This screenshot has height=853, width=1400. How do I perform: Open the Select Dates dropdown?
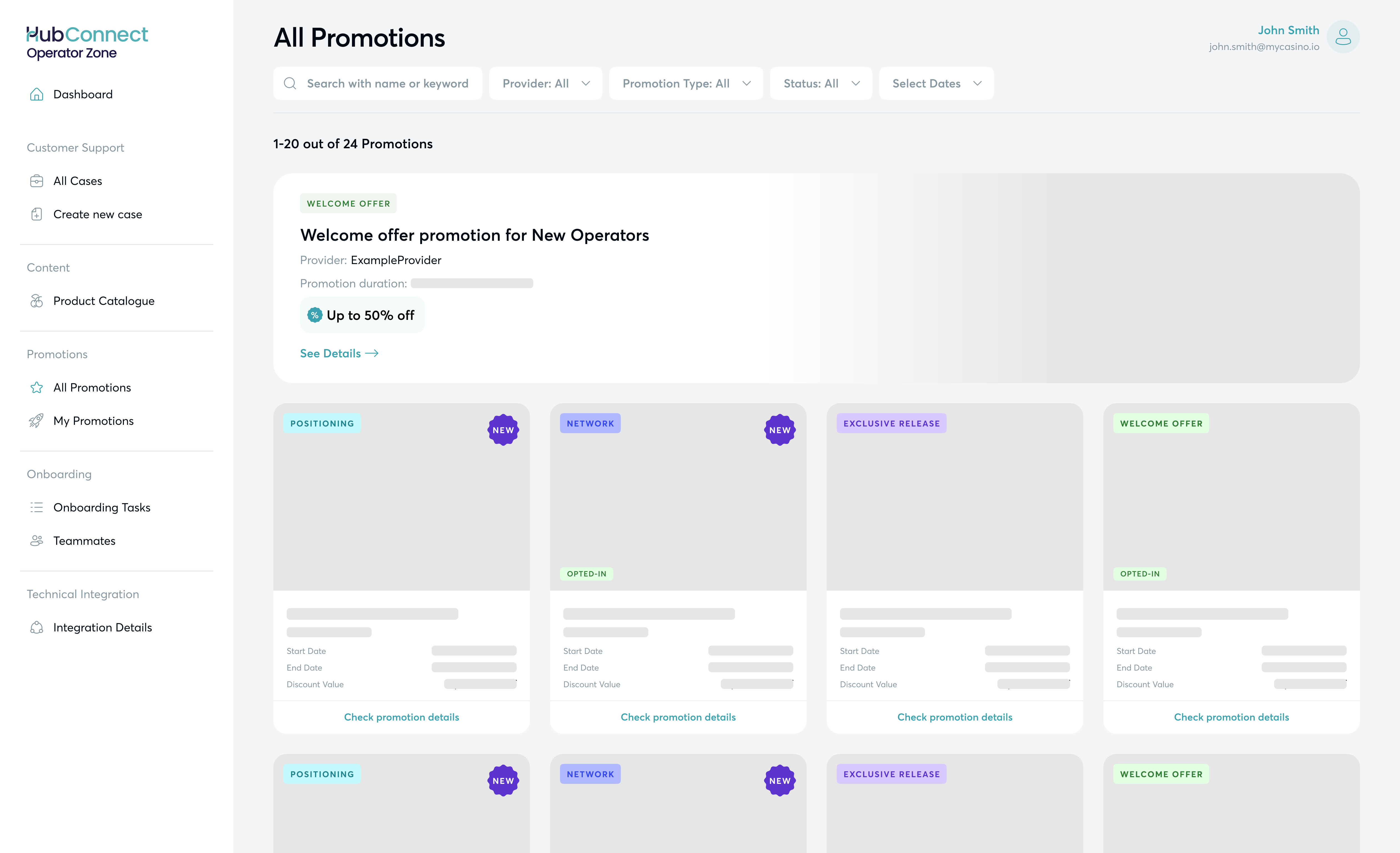coord(936,84)
